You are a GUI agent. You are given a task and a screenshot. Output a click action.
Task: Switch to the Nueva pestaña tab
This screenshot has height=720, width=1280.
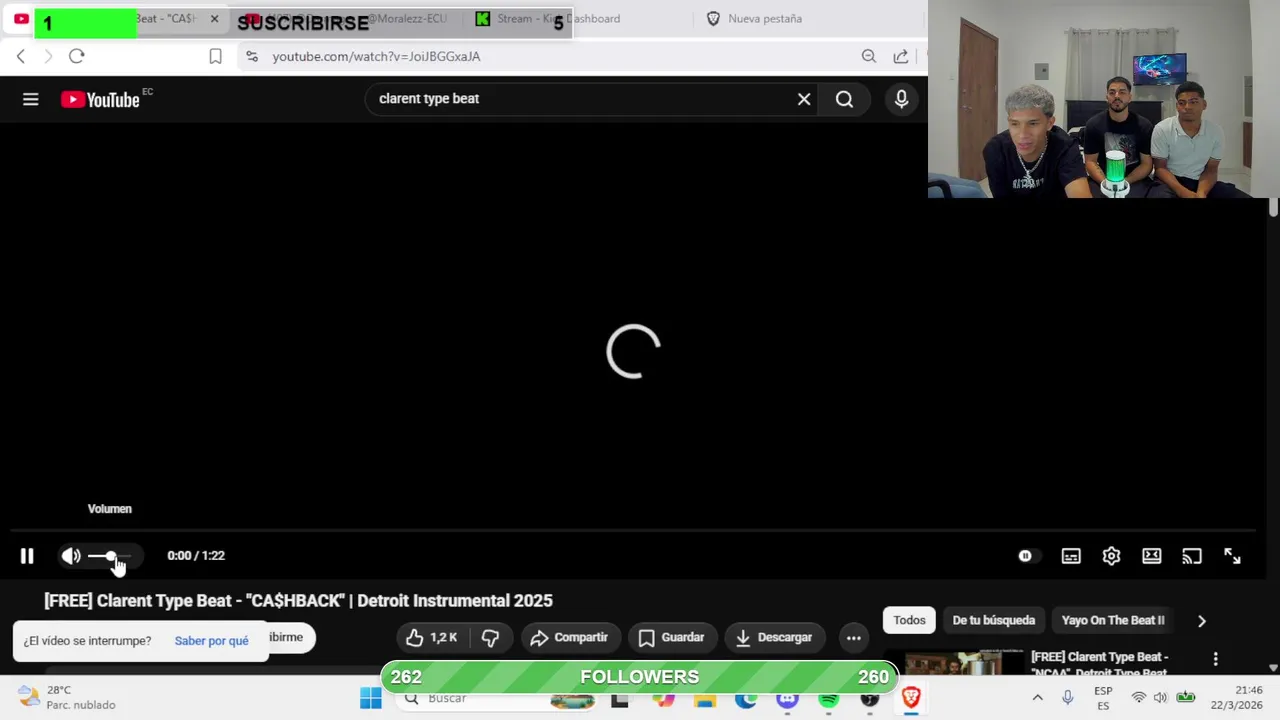tap(765, 19)
